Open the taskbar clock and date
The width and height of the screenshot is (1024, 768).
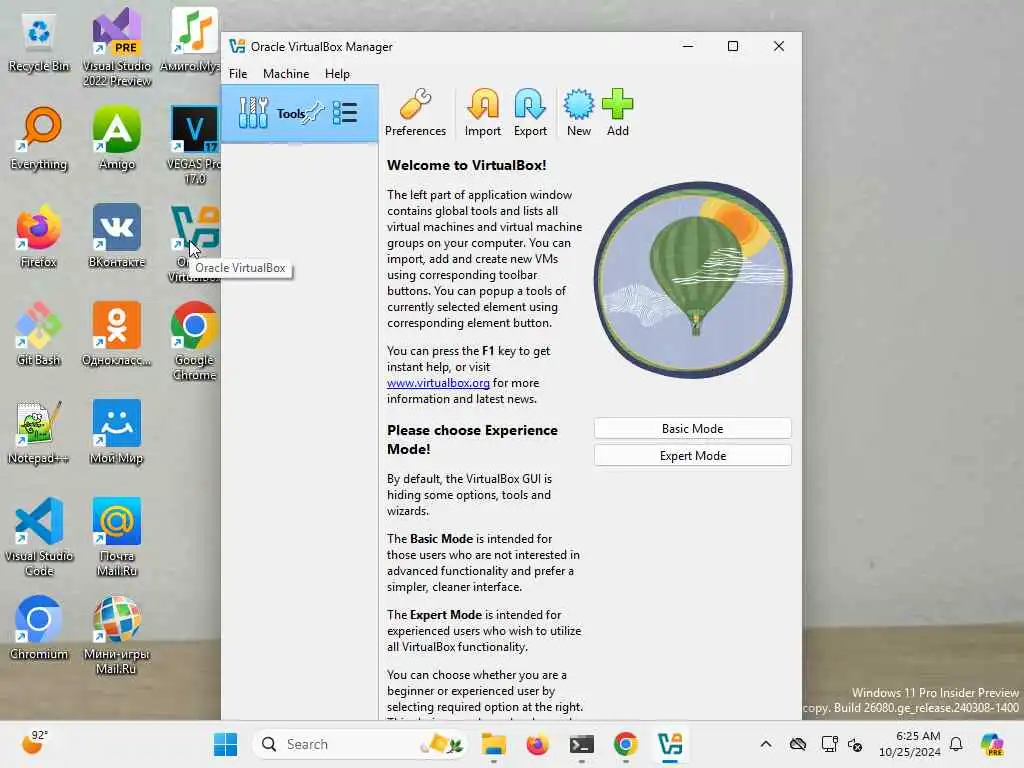pyautogui.click(x=910, y=744)
